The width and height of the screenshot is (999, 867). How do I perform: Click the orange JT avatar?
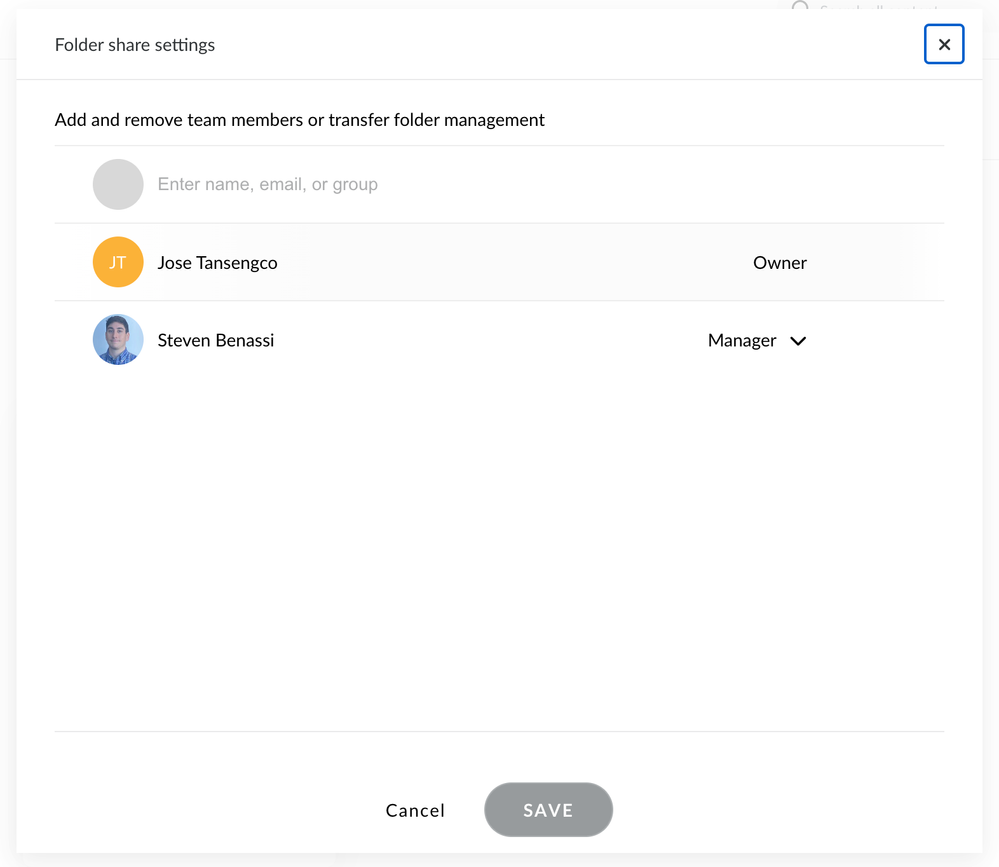coord(118,262)
